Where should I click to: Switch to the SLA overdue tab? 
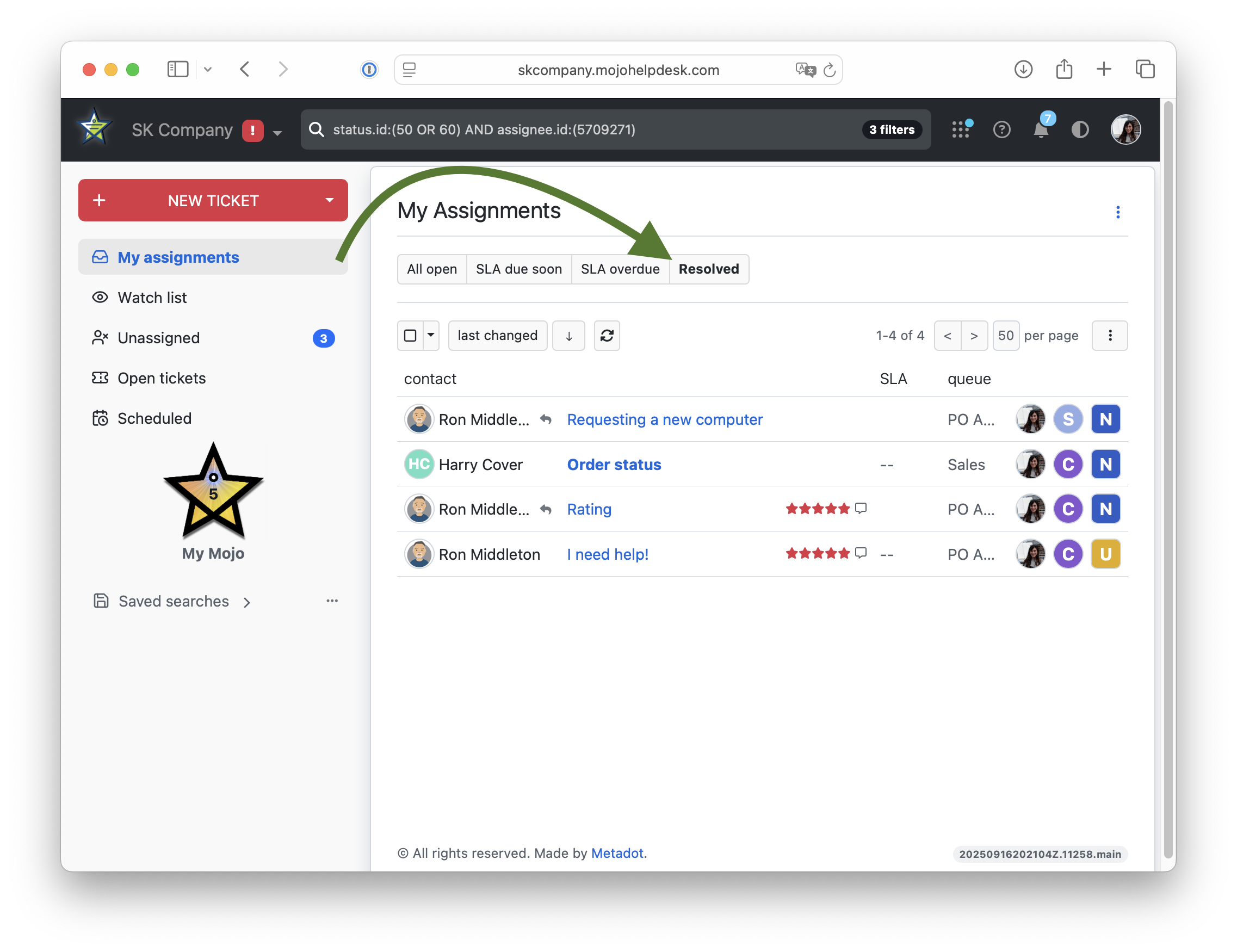pyautogui.click(x=620, y=269)
